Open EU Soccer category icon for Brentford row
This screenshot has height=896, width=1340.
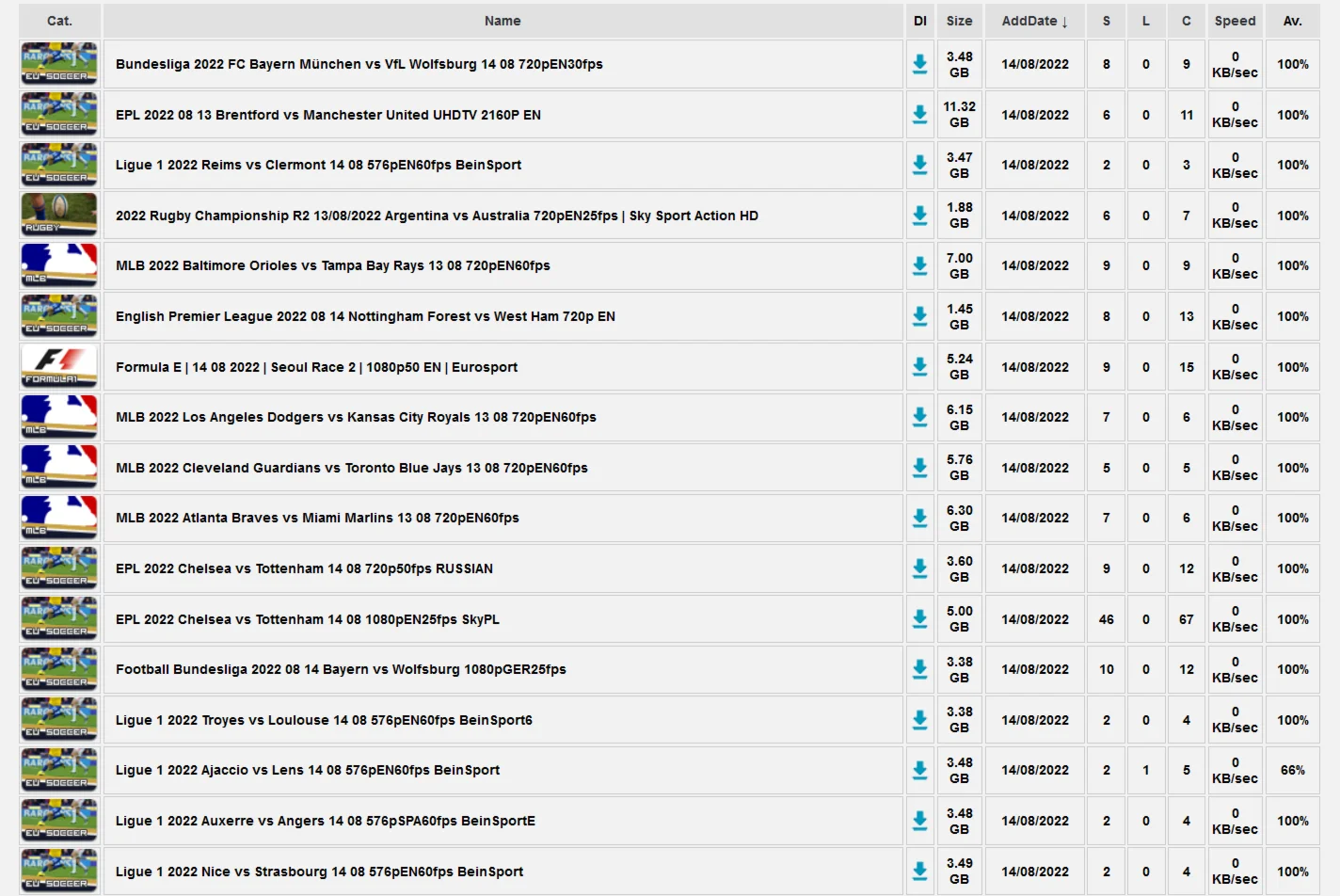59,114
